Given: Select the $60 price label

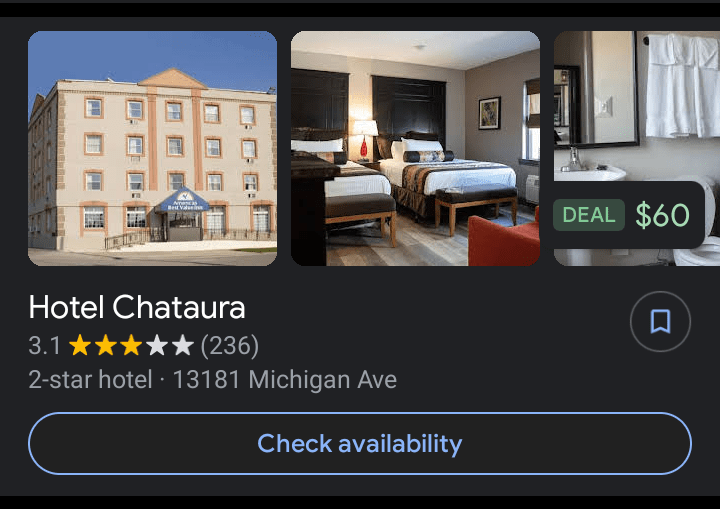Looking at the screenshot, I should tap(663, 215).
